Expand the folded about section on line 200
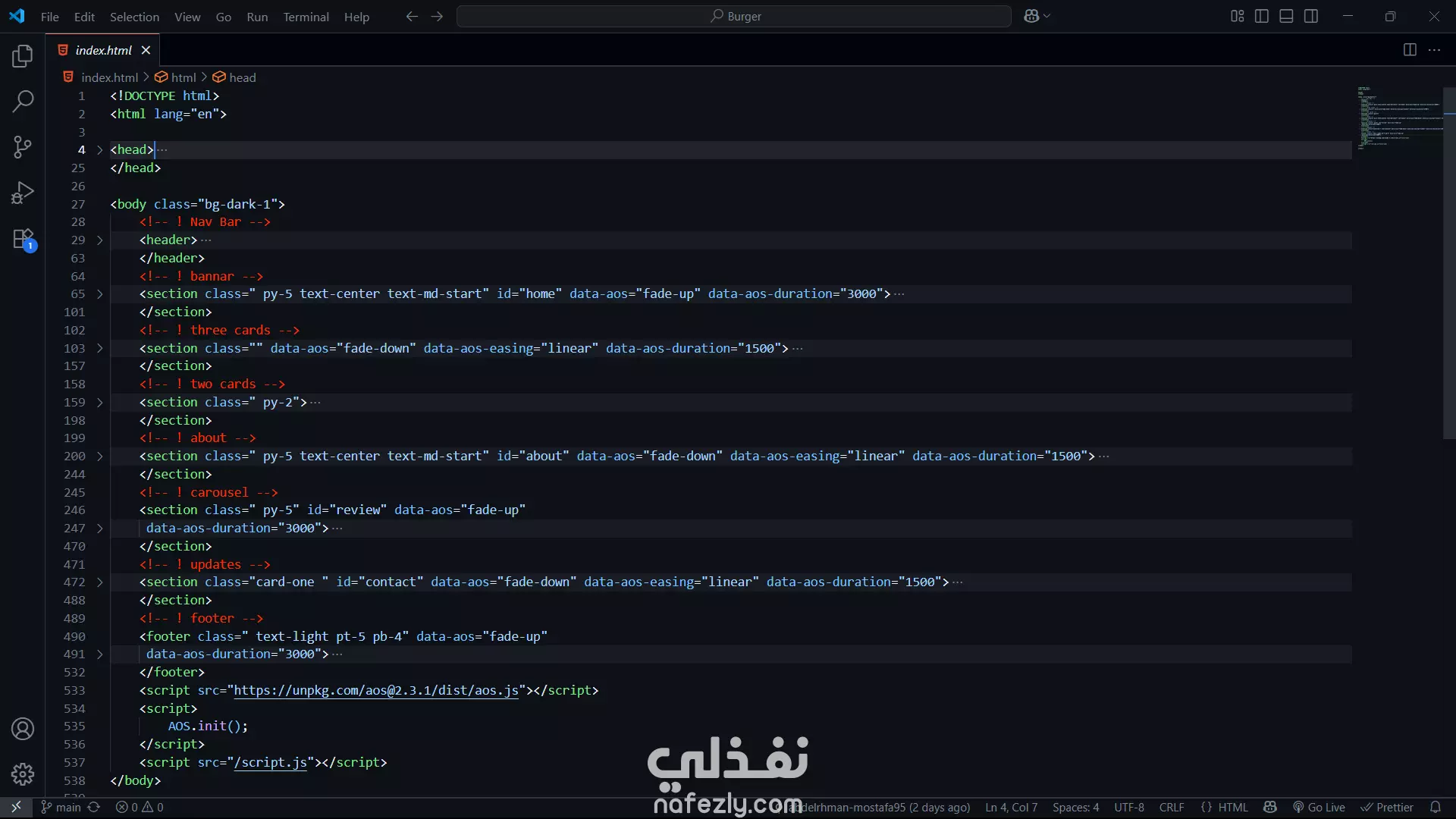This screenshot has height=819, width=1456. 99,457
